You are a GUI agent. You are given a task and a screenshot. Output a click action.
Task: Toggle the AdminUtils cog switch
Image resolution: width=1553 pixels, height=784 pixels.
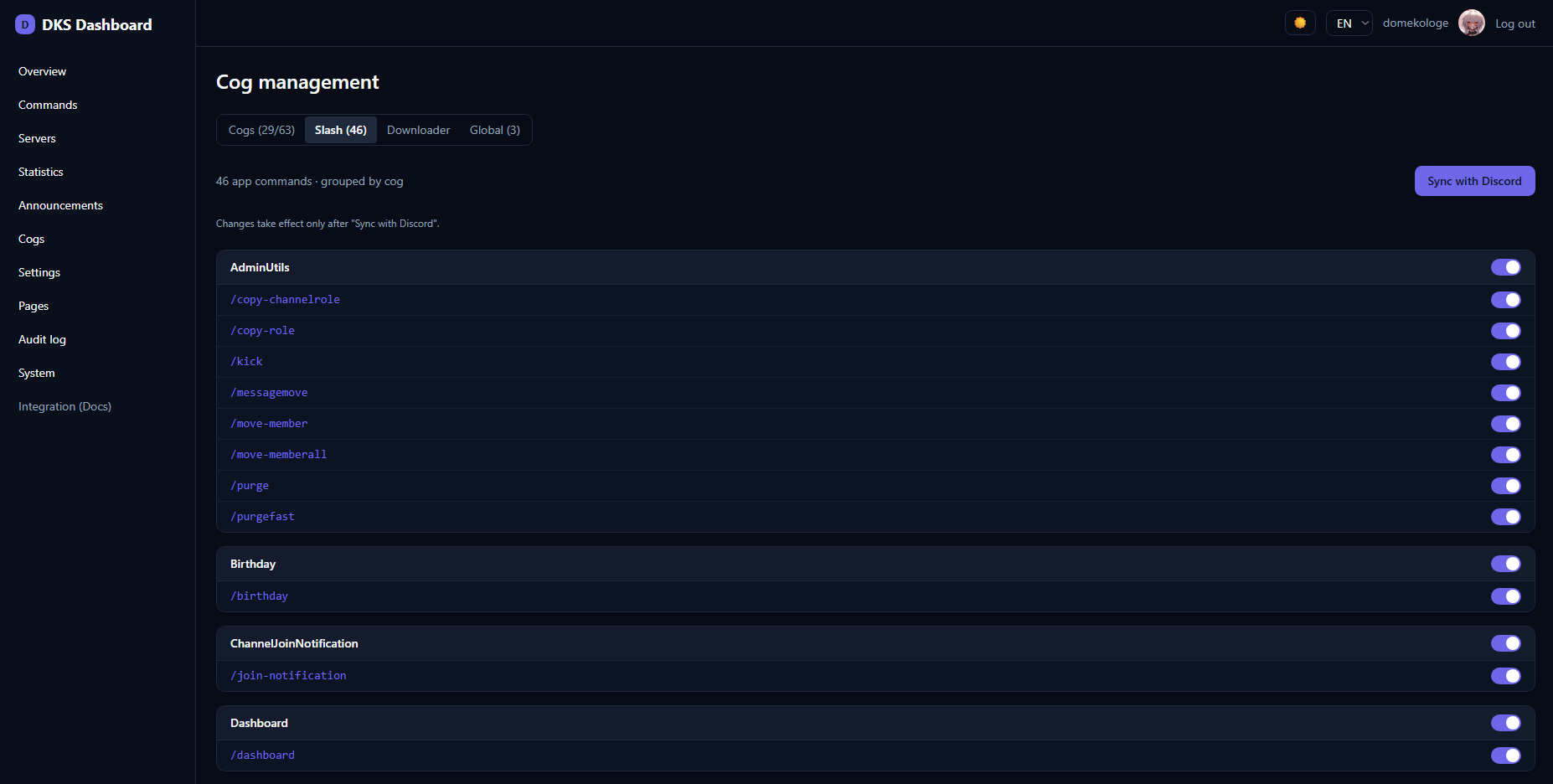pos(1506,267)
